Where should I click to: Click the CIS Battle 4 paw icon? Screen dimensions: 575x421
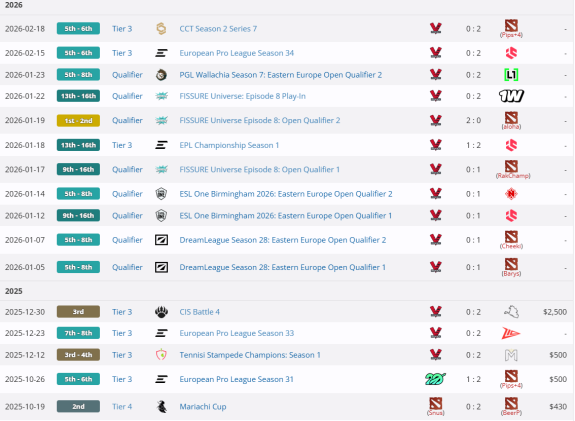tap(161, 312)
